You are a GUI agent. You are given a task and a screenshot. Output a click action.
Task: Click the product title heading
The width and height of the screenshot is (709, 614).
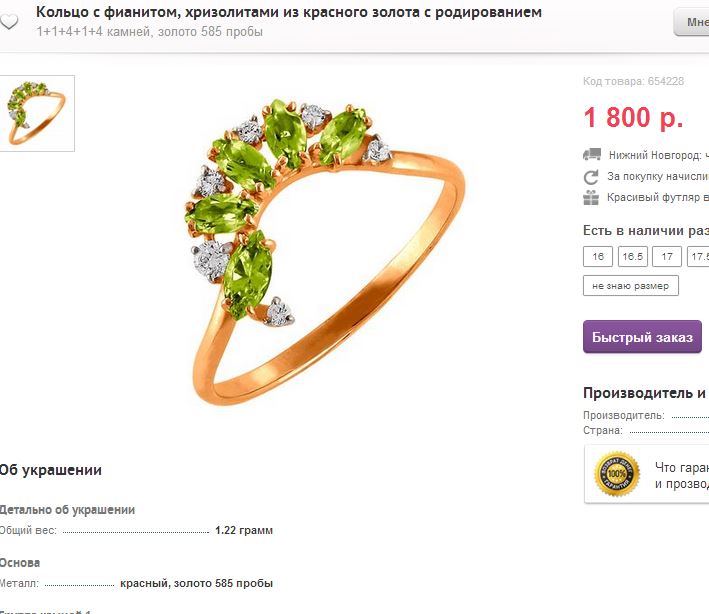pyautogui.click(x=288, y=12)
